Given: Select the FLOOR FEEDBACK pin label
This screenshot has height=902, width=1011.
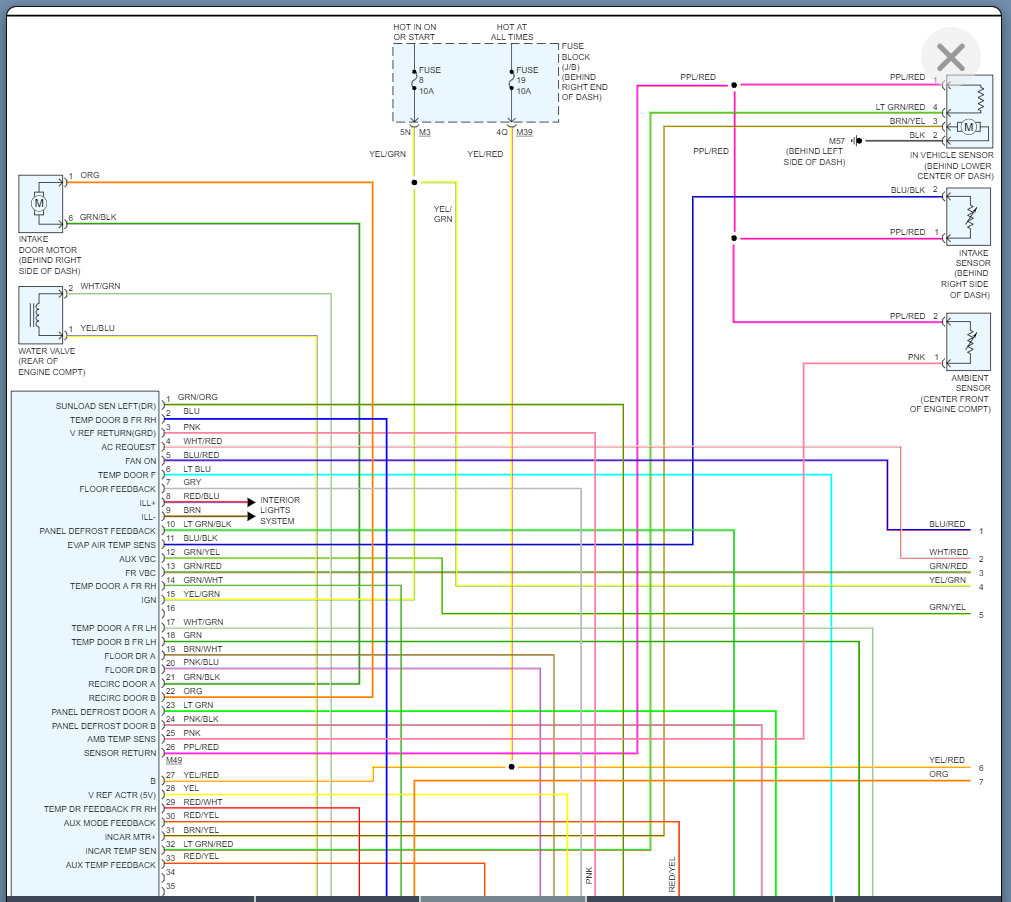Looking at the screenshot, I should pyautogui.click(x=117, y=489).
